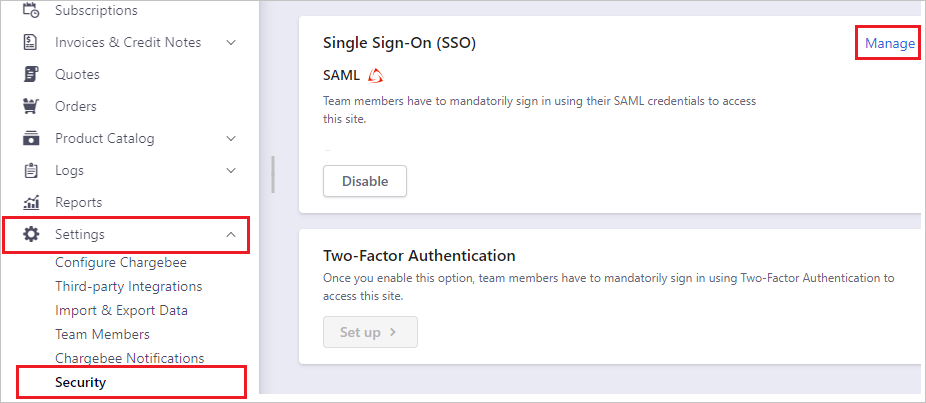This screenshot has height=403, width=926.
Task: Collapse the Settings menu chevron
Action: click(x=231, y=235)
